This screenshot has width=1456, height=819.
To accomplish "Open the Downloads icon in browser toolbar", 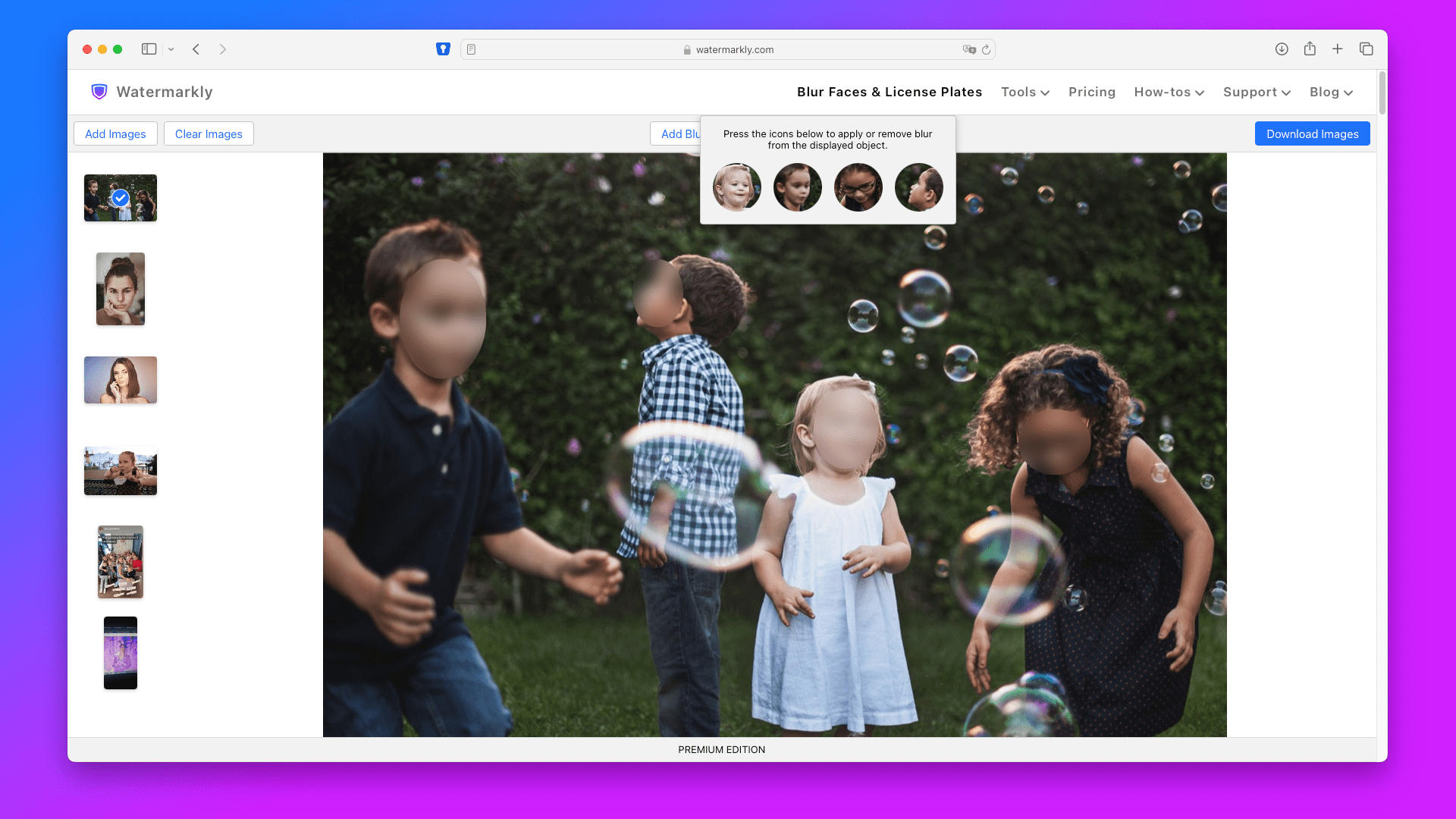I will point(1282,49).
